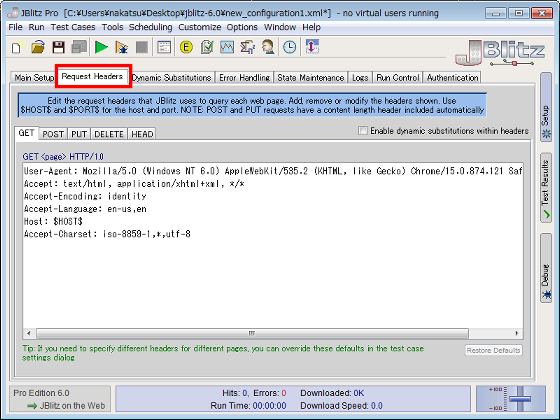Viewport: 560px width, 420px height.
Task: Select the HEAD headers tab
Action: pyautogui.click(x=142, y=134)
